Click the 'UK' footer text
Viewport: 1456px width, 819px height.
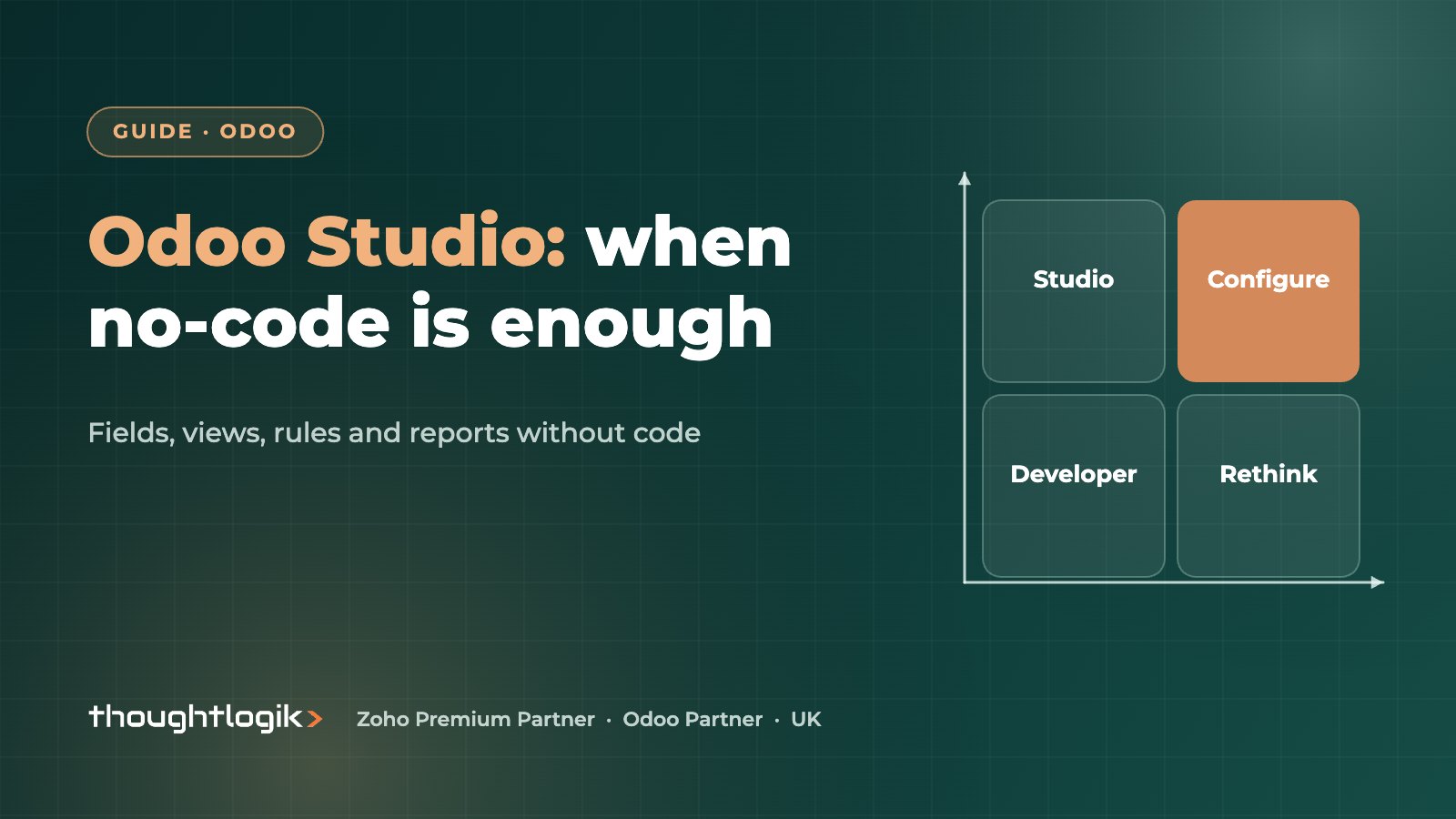coord(806,719)
